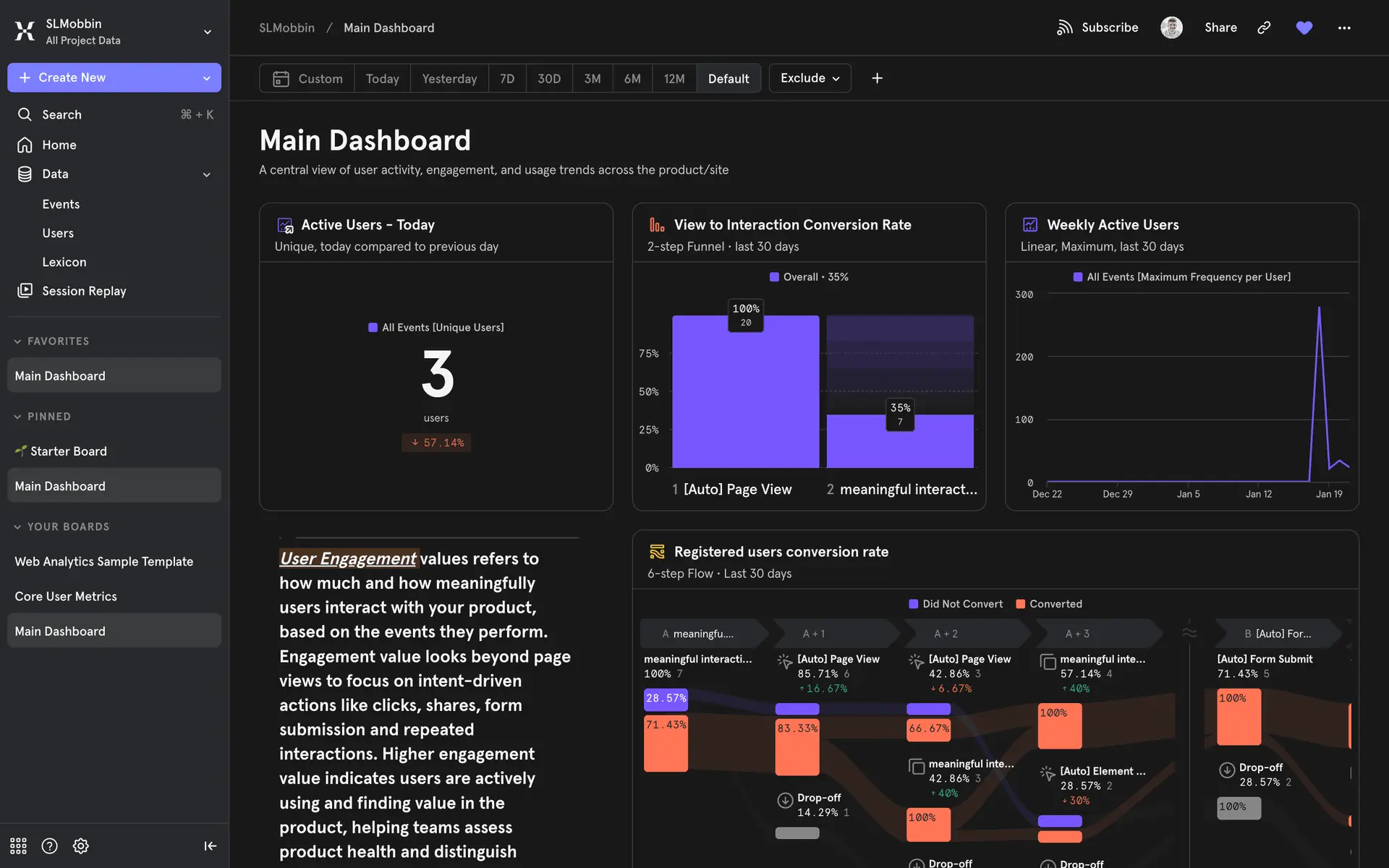The width and height of the screenshot is (1389, 868).
Task: Expand the Create New dropdown arrow
Action: (207, 78)
